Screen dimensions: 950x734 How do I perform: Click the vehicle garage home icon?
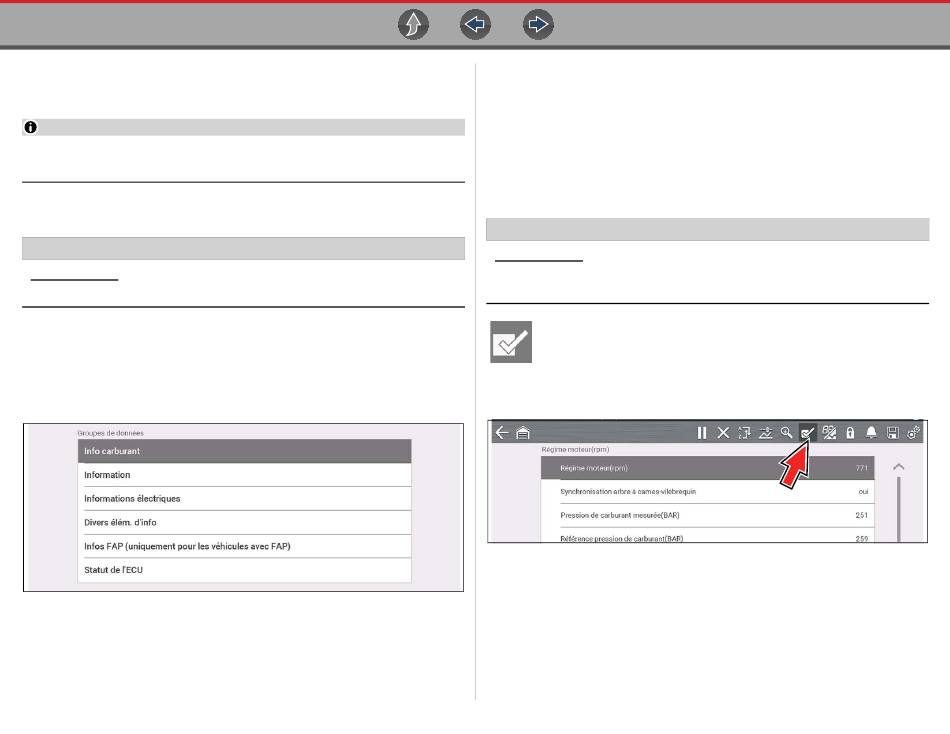524,433
